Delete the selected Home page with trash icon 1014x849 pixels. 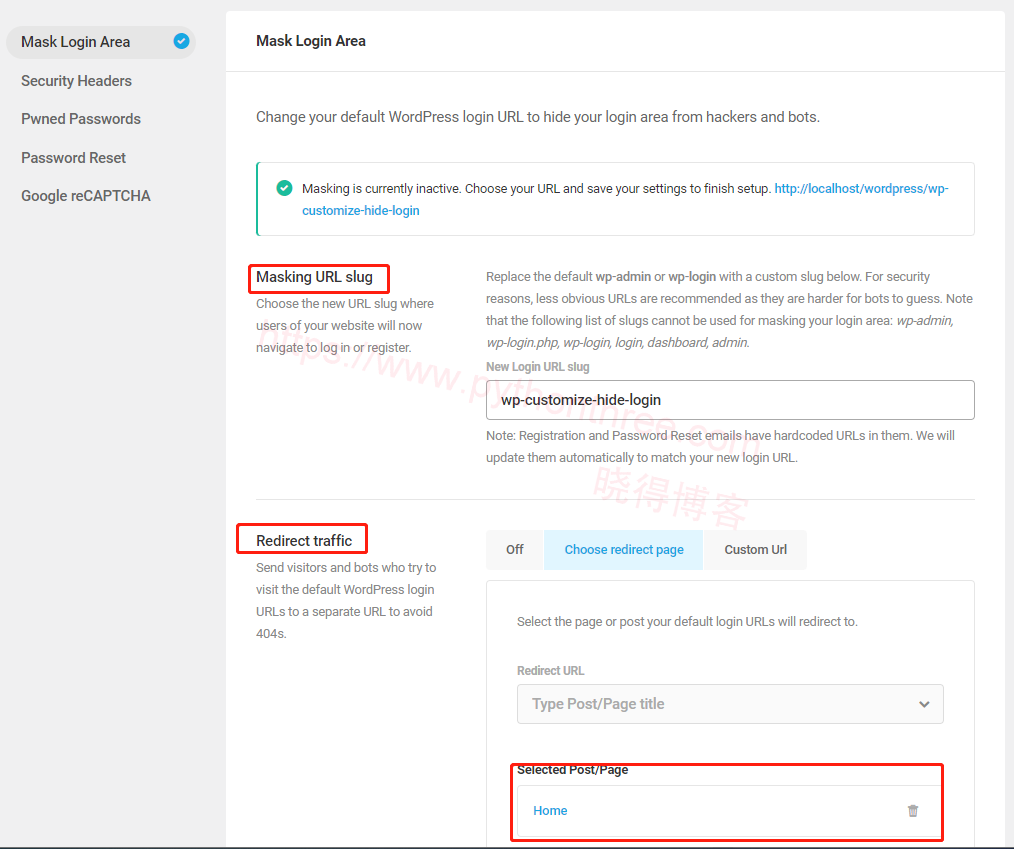click(x=912, y=810)
